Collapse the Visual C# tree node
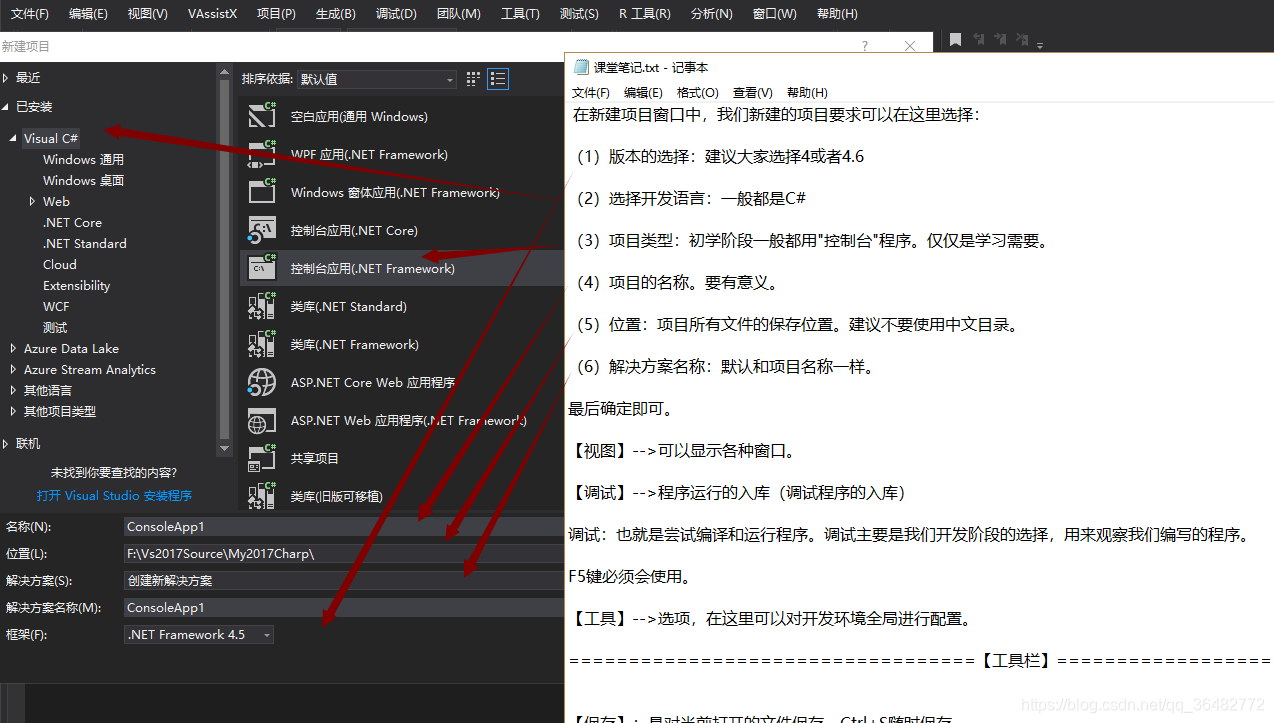The image size is (1274, 723). pyautogui.click(x=13, y=139)
